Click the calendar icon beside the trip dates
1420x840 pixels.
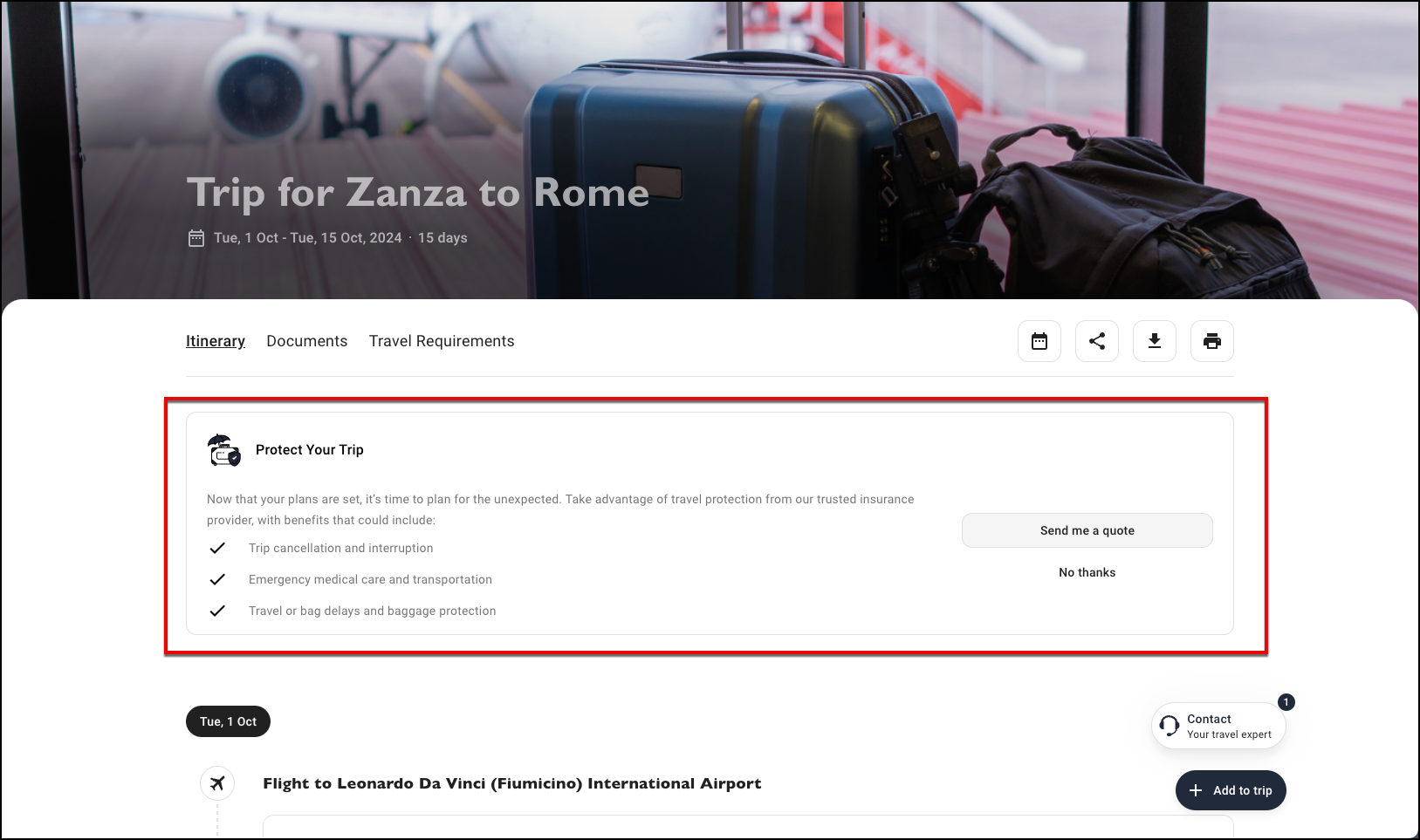click(x=196, y=238)
